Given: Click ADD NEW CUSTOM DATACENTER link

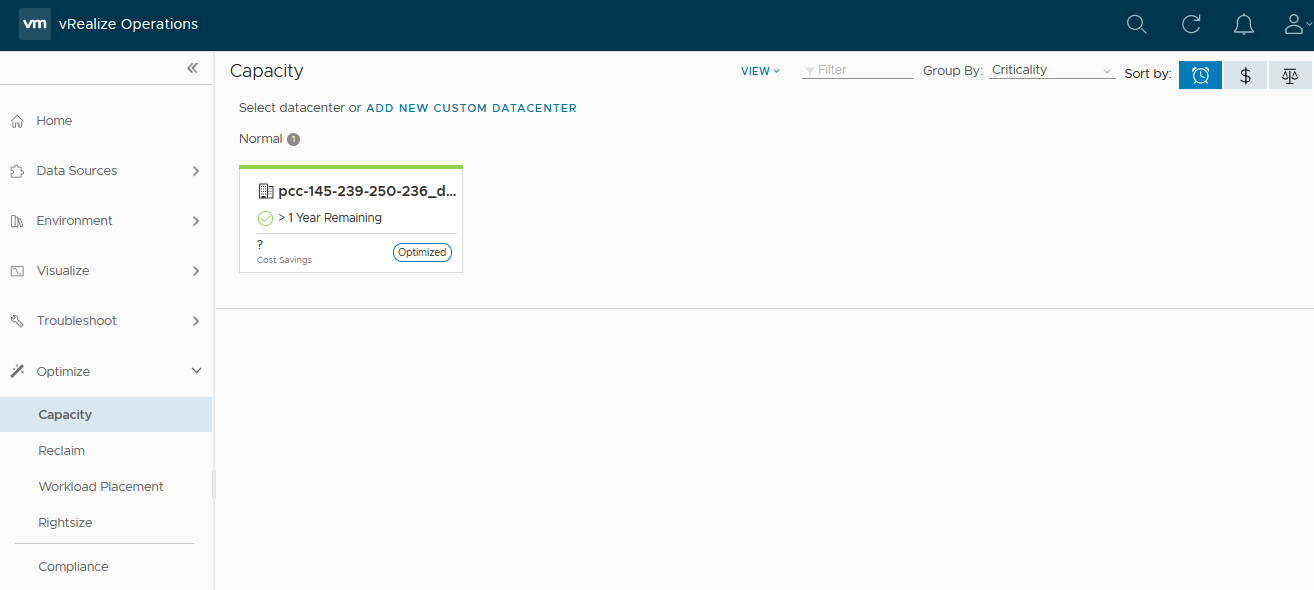Looking at the screenshot, I should pos(471,108).
